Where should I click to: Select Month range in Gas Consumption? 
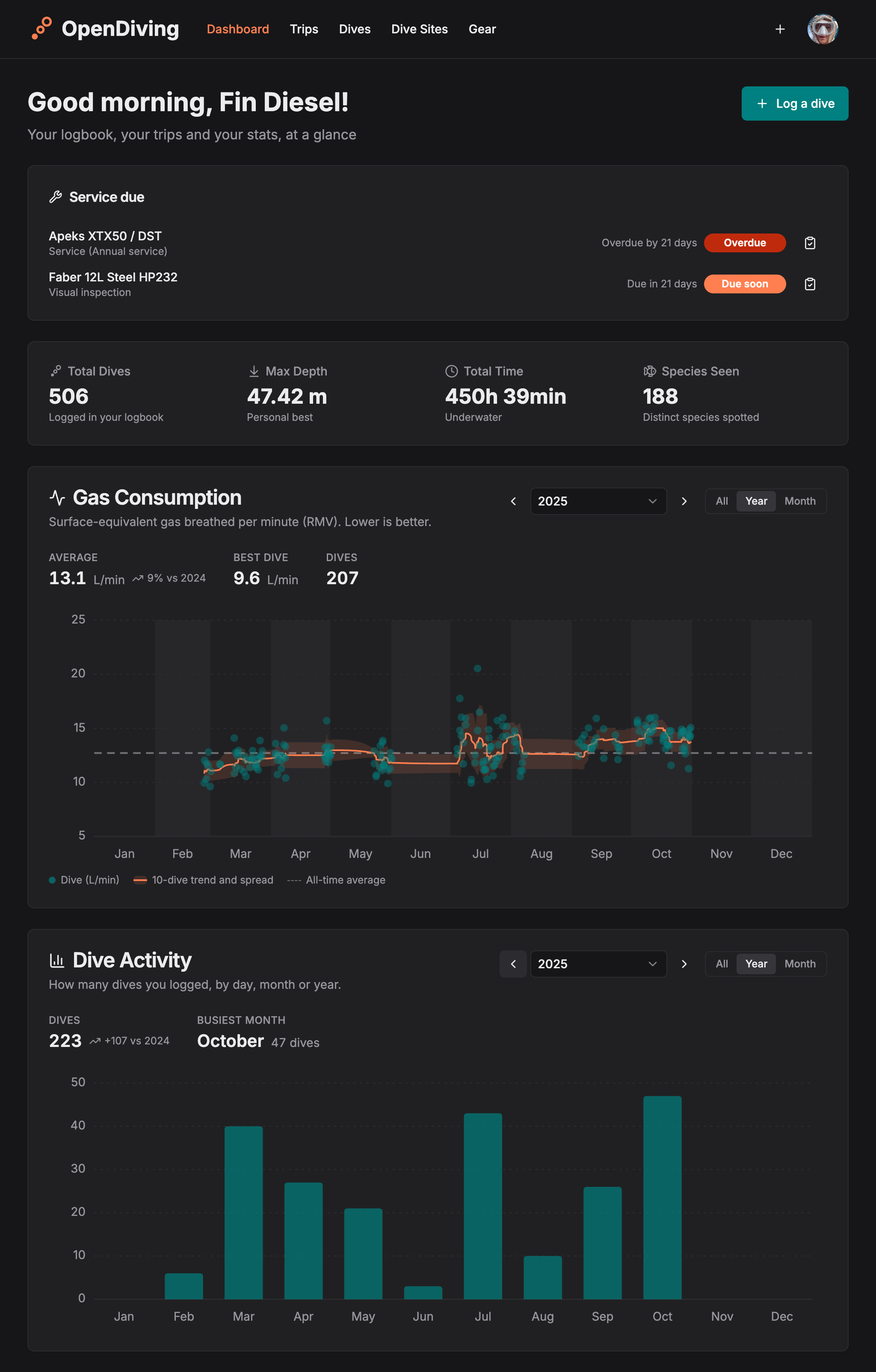(799, 501)
